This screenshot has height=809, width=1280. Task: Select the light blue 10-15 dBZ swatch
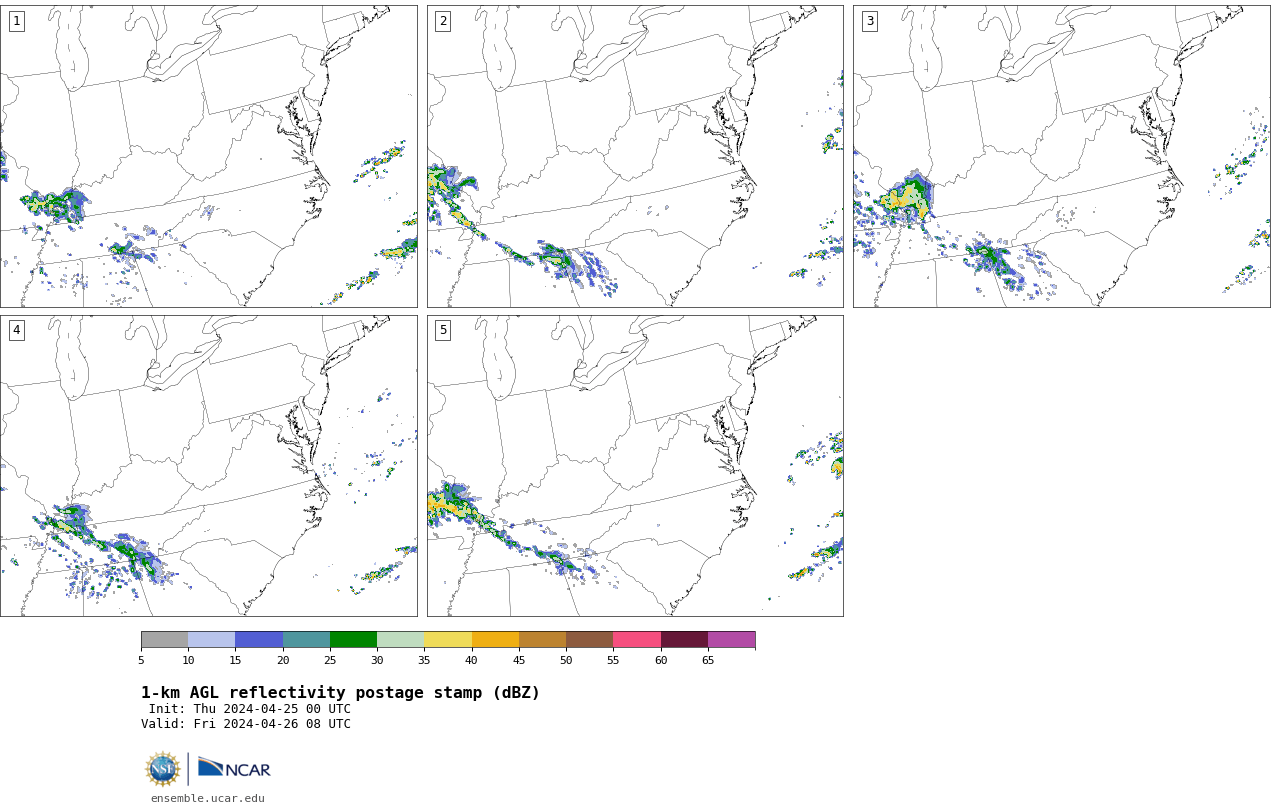212,640
